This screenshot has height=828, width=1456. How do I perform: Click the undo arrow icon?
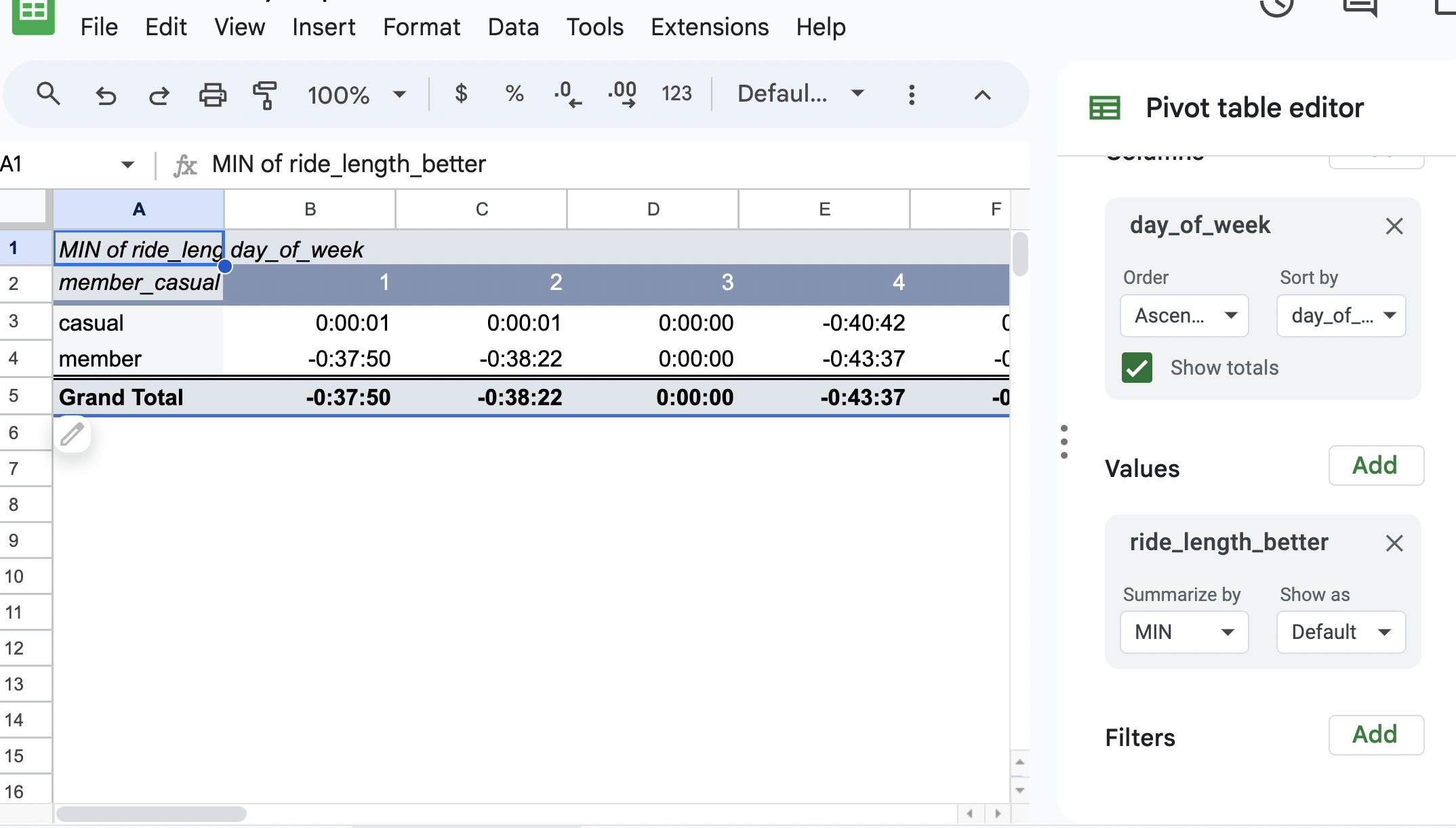tap(106, 95)
